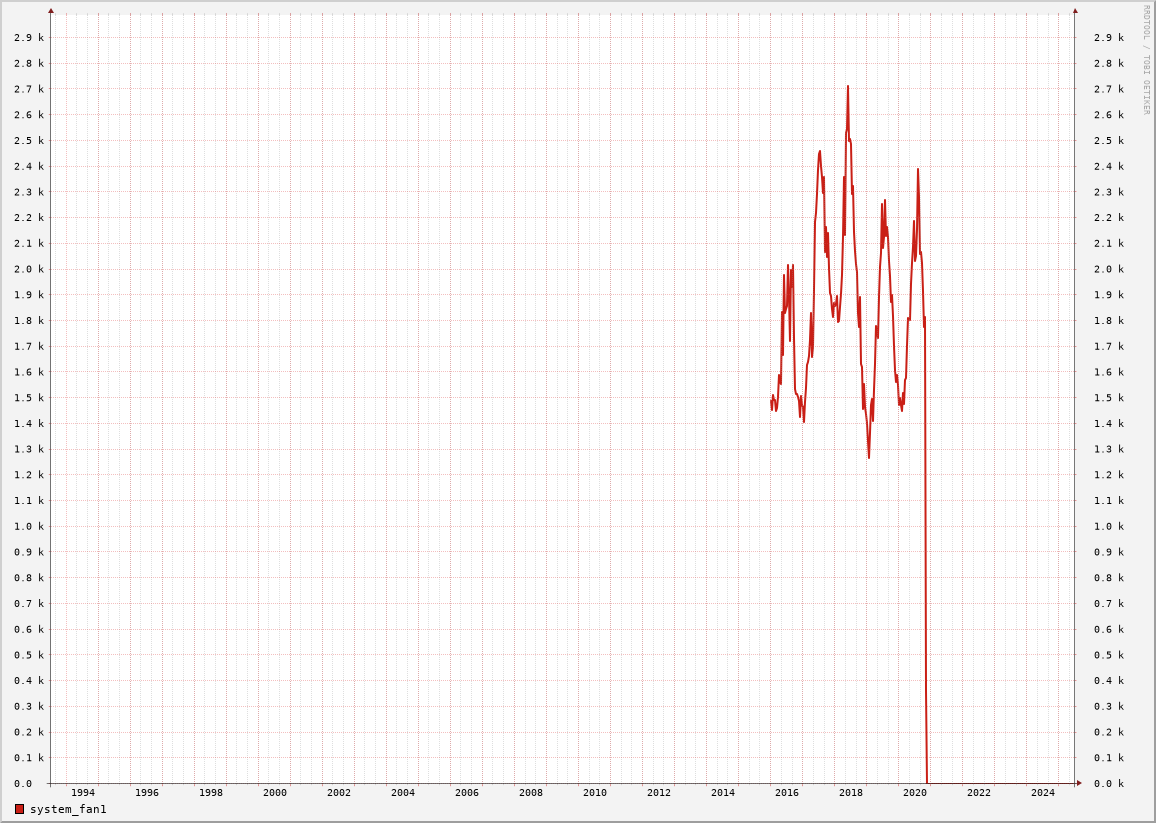Click the 1.5 k label on left axis
1156x823 pixels.
[29, 398]
